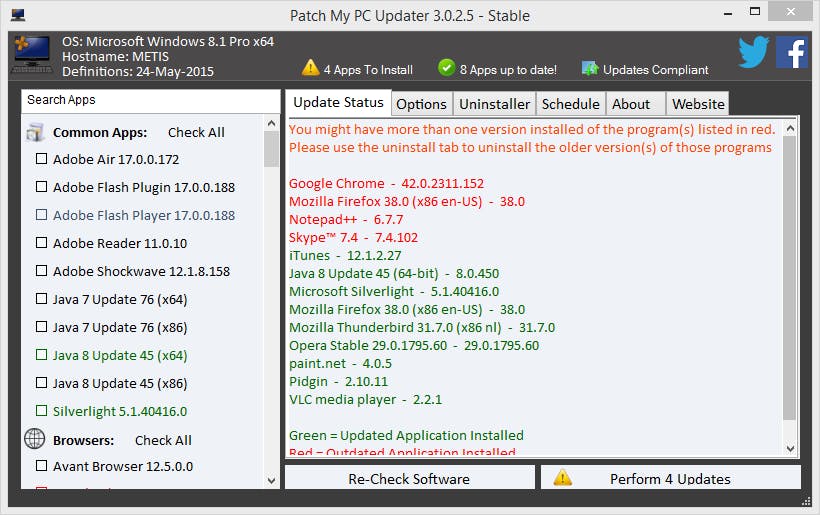Click status panel scrollbar down arrow

coord(790,449)
